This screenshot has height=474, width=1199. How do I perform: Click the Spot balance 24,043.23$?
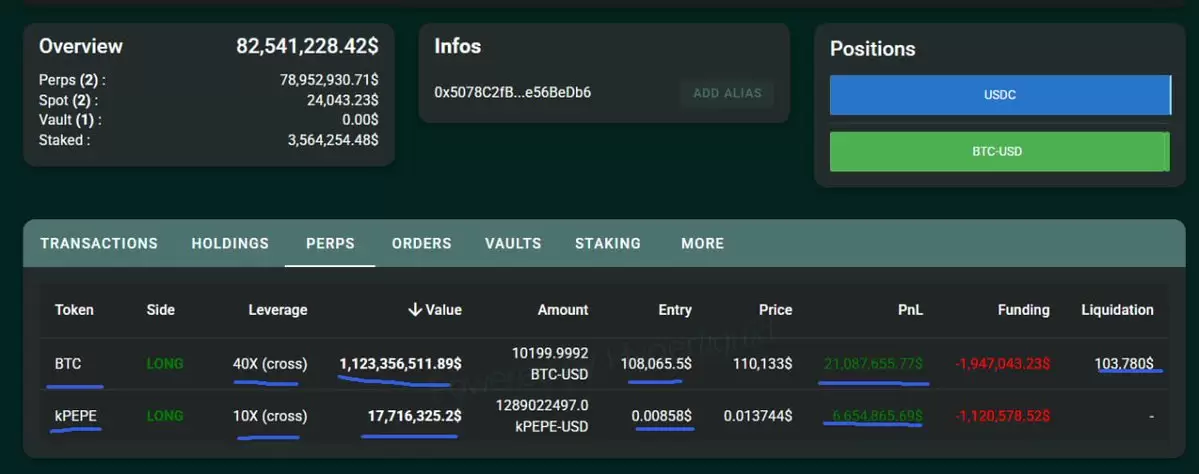(x=343, y=100)
